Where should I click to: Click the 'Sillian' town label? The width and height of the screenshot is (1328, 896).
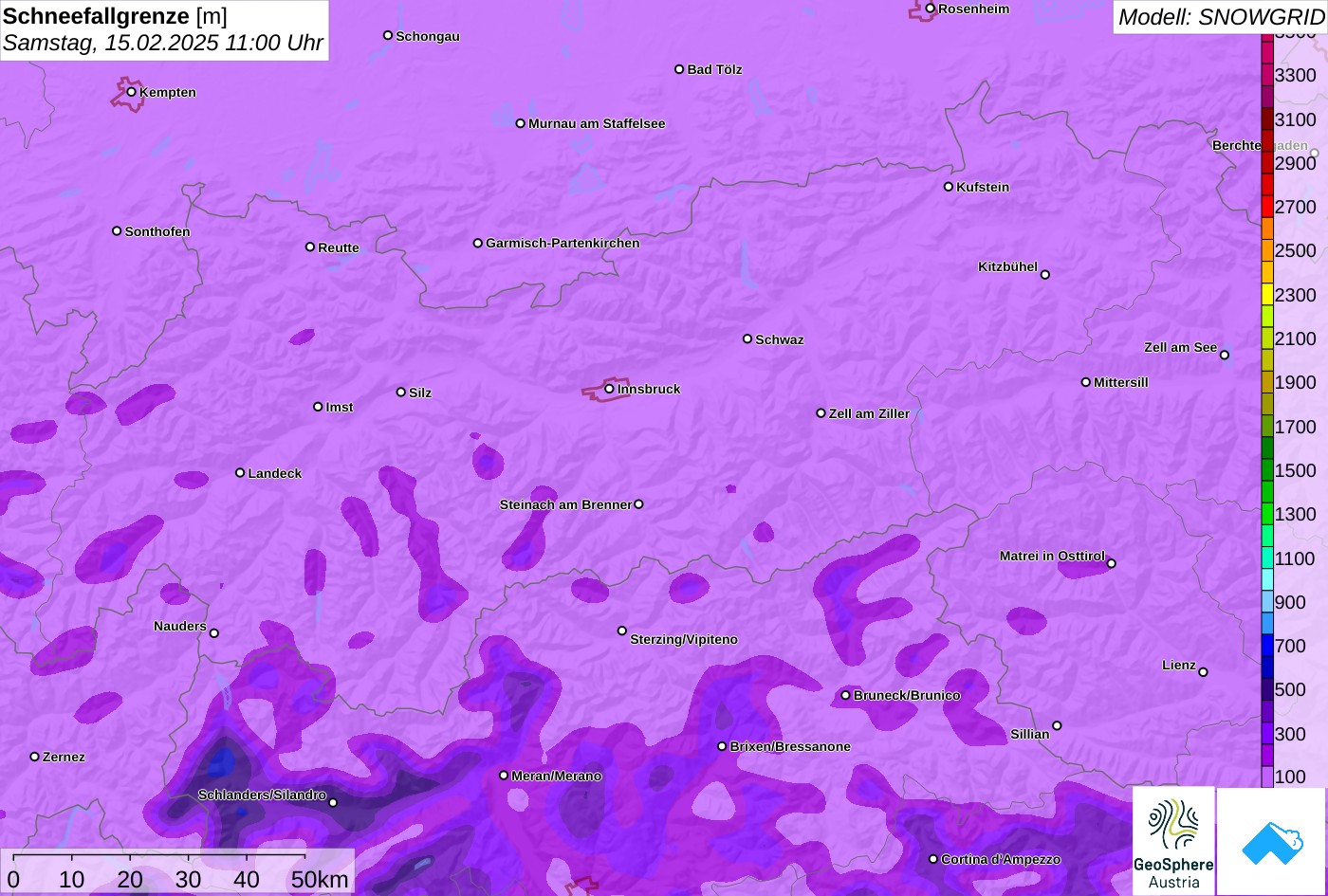click(1030, 734)
